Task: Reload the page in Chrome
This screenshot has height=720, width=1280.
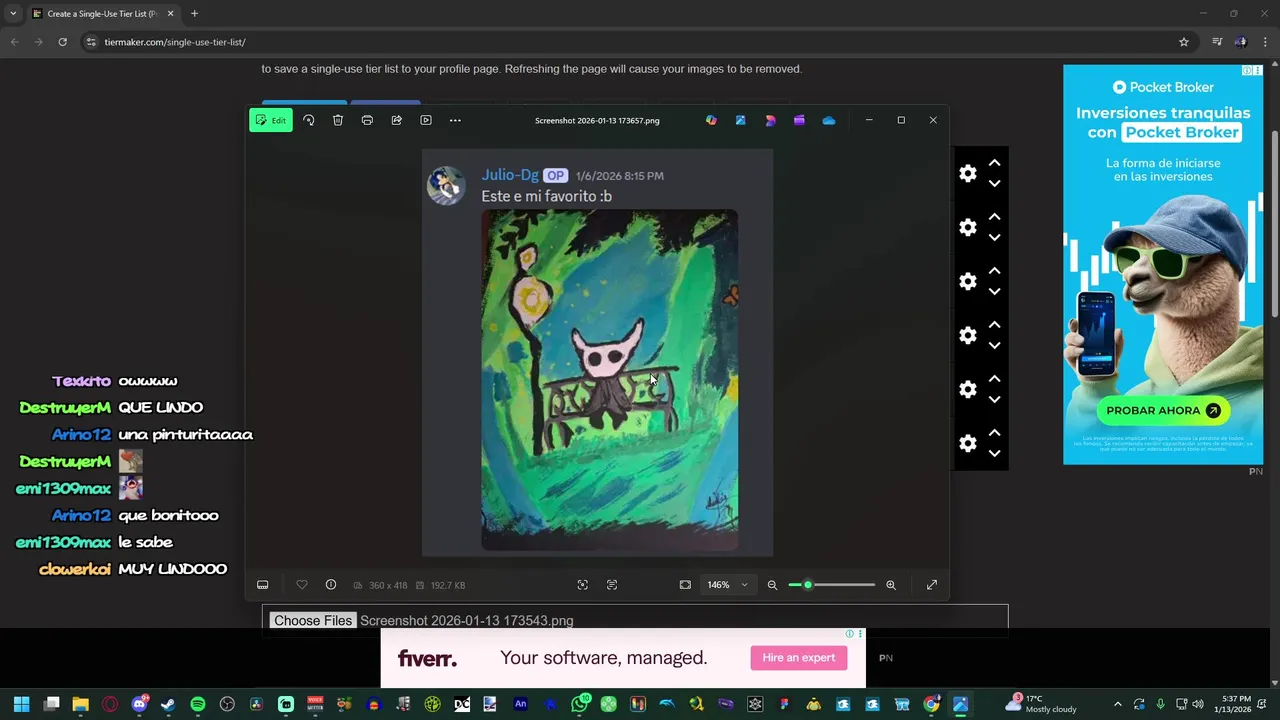Action: [62, 42]
